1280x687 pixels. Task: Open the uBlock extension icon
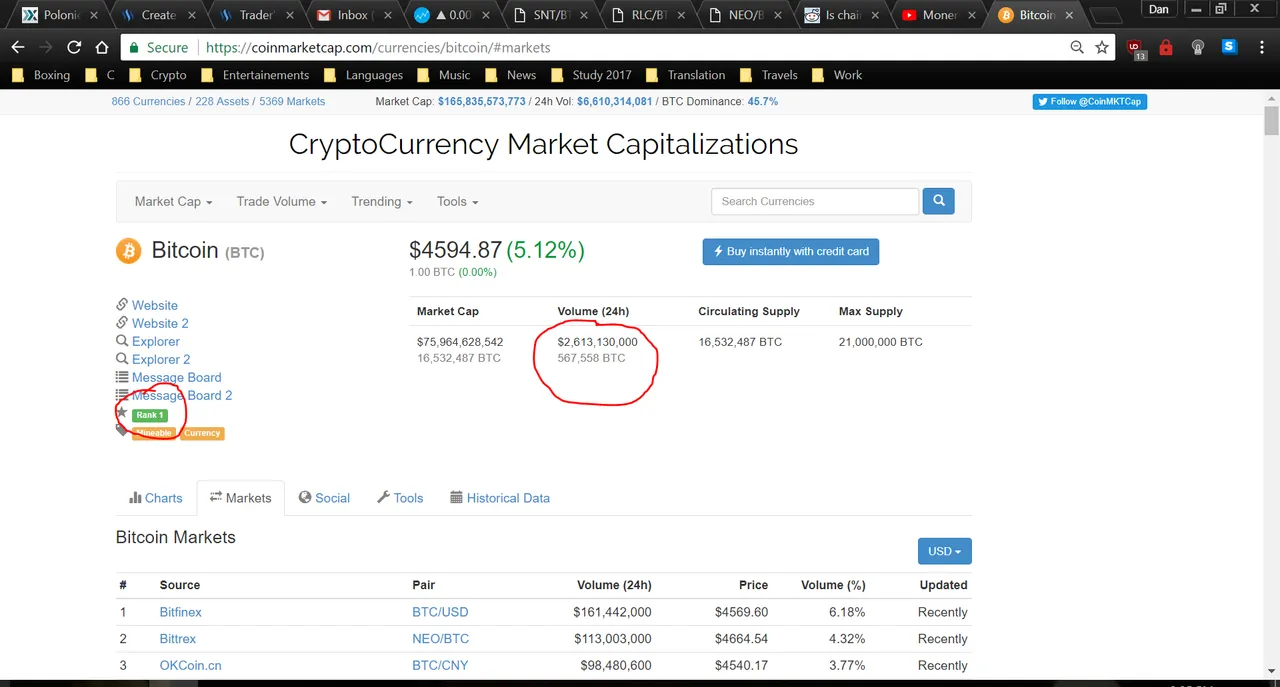click(1135, 48)
